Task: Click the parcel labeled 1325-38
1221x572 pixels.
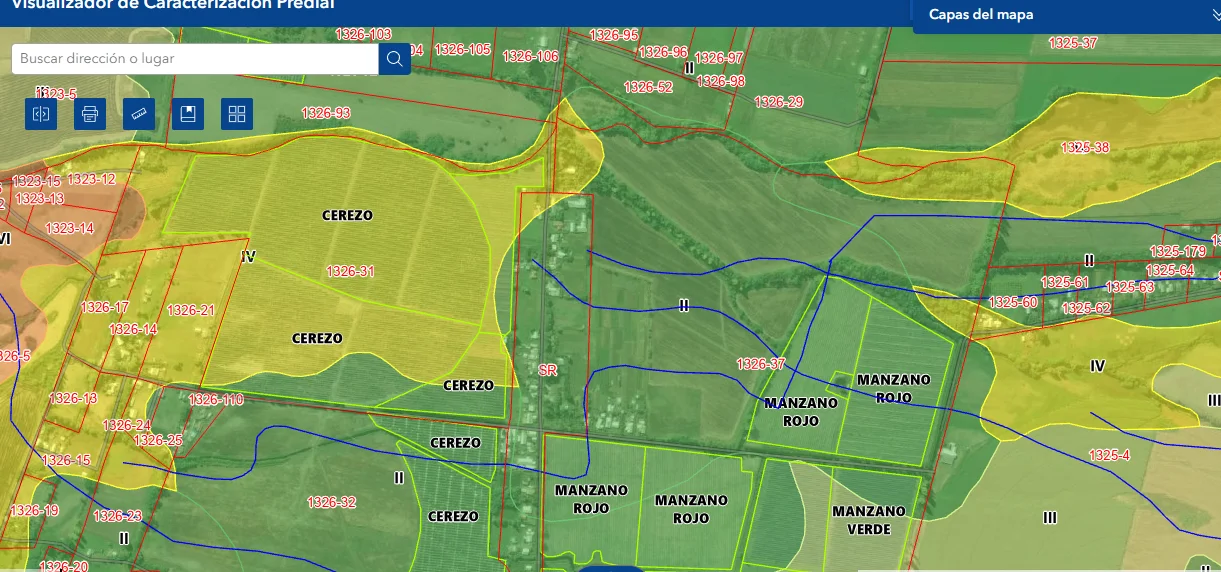Action: pyautogui.click(x=1085, y=148)
